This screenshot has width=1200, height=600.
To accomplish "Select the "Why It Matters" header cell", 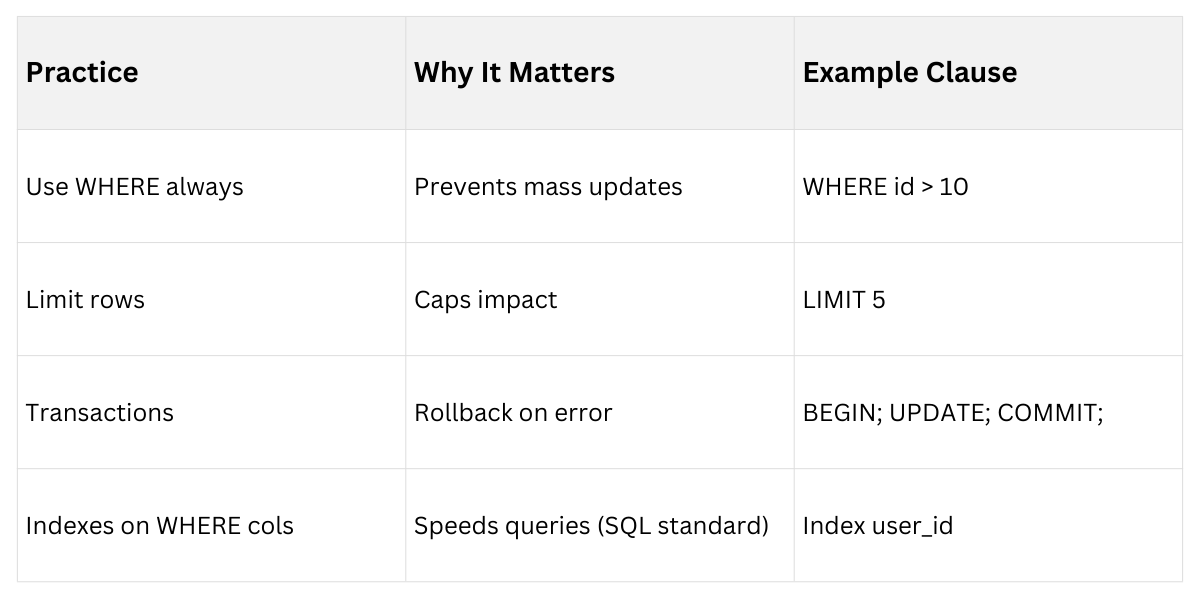I will point(514,73).
